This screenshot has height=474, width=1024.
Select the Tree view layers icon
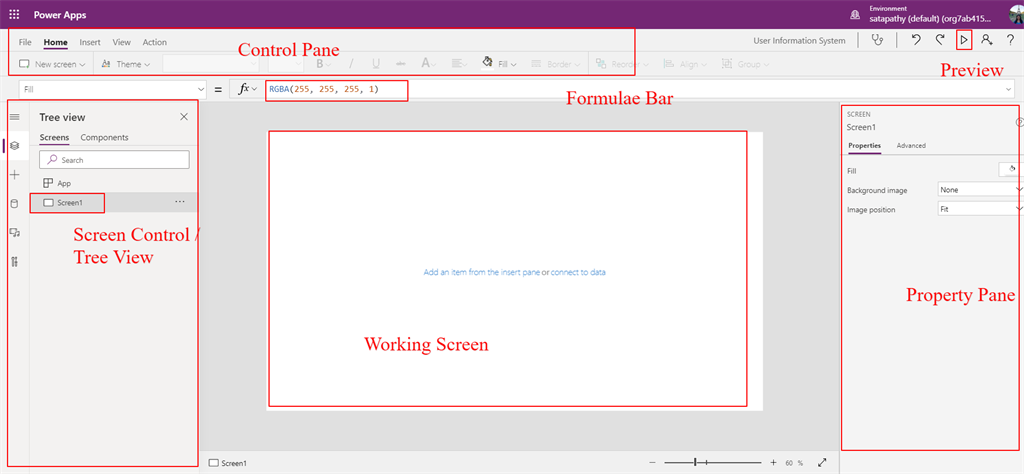[15, 146]
